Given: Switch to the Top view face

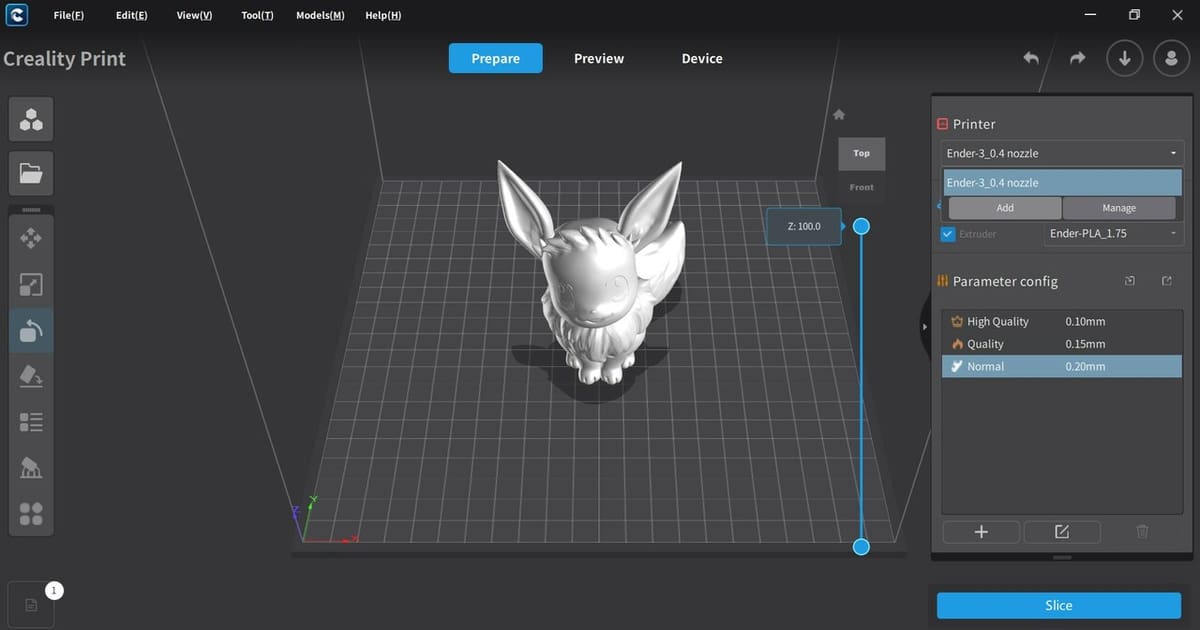Looking at the screenshot, I should tap(861, 153).
